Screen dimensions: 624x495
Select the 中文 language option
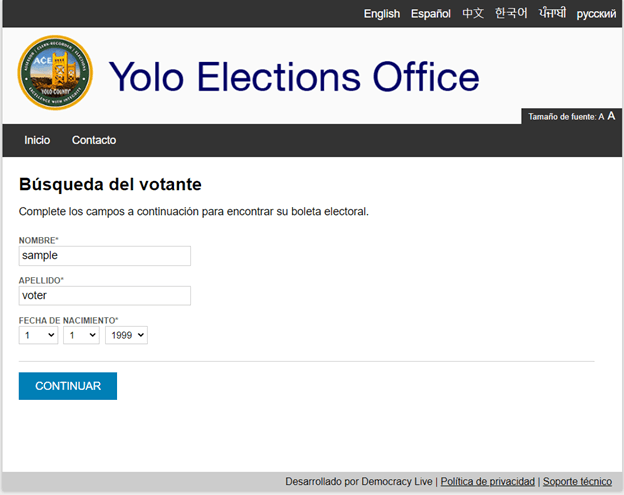click(473, 14)
